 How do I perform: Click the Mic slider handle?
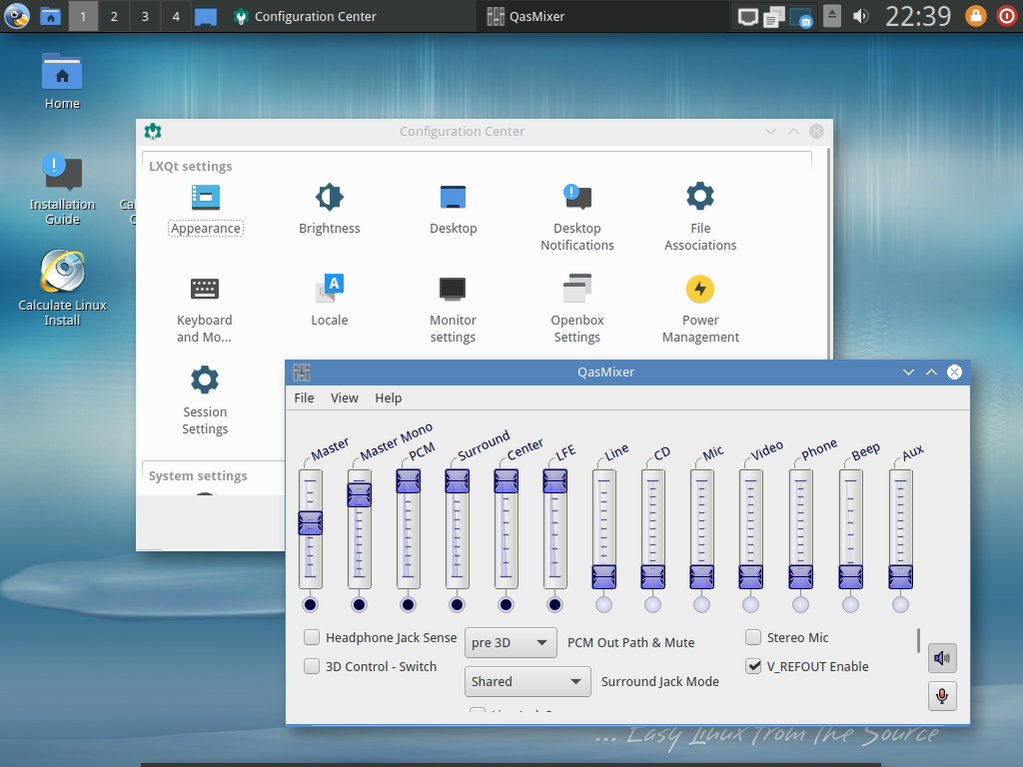701,577
